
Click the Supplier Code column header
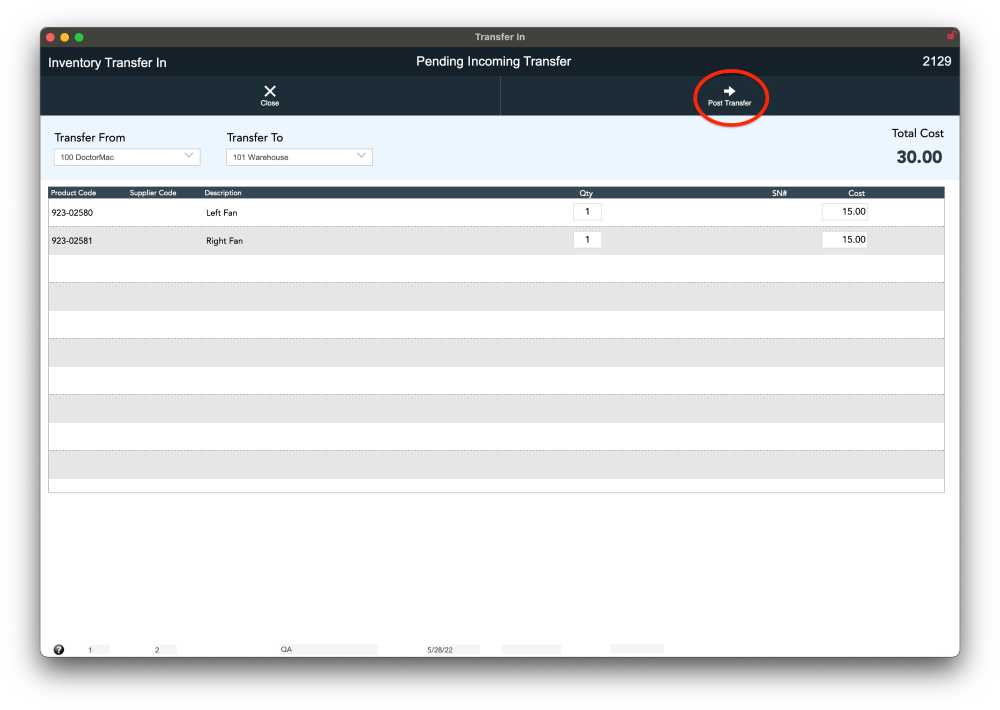point(153,193)
